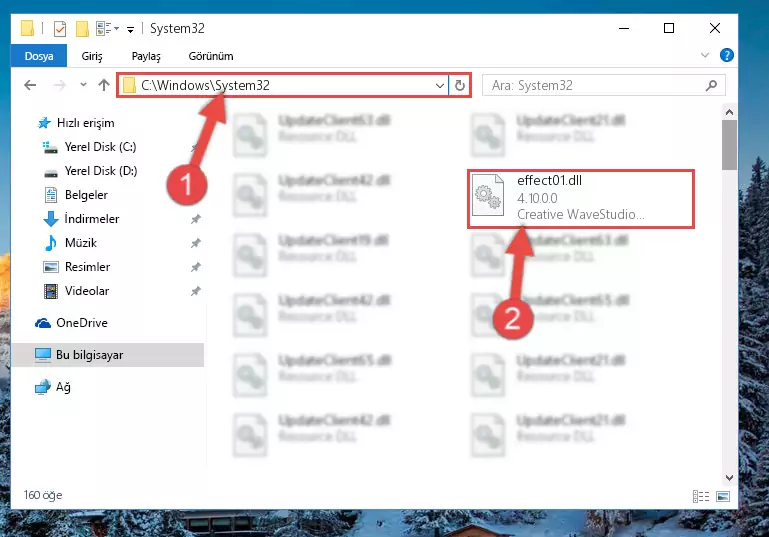Click the pin icon beside İndirmeler

(x=196, y=219)
